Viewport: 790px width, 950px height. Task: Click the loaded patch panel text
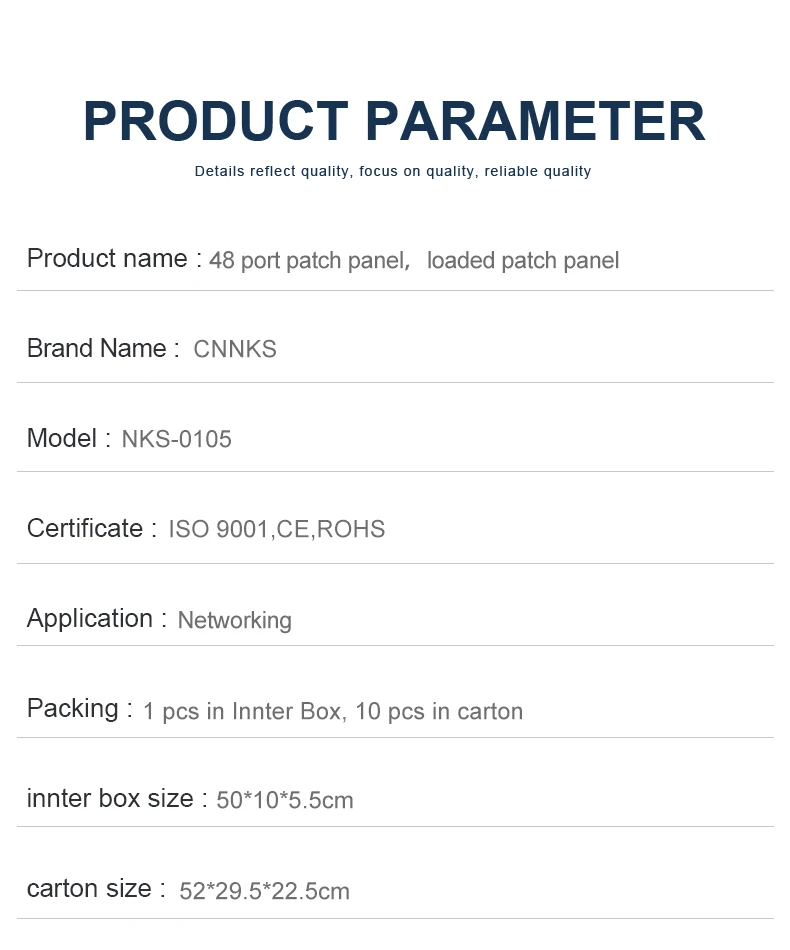pos(523,261)
